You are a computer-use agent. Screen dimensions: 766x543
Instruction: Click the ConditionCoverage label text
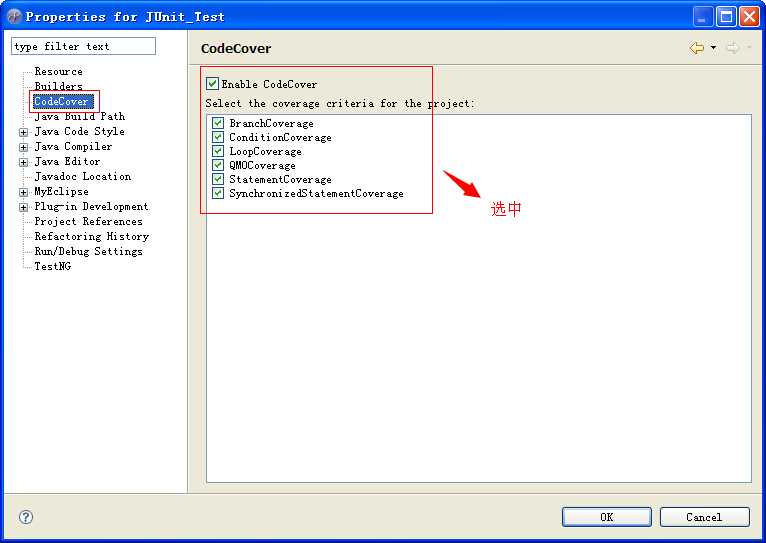click(280, 137)
